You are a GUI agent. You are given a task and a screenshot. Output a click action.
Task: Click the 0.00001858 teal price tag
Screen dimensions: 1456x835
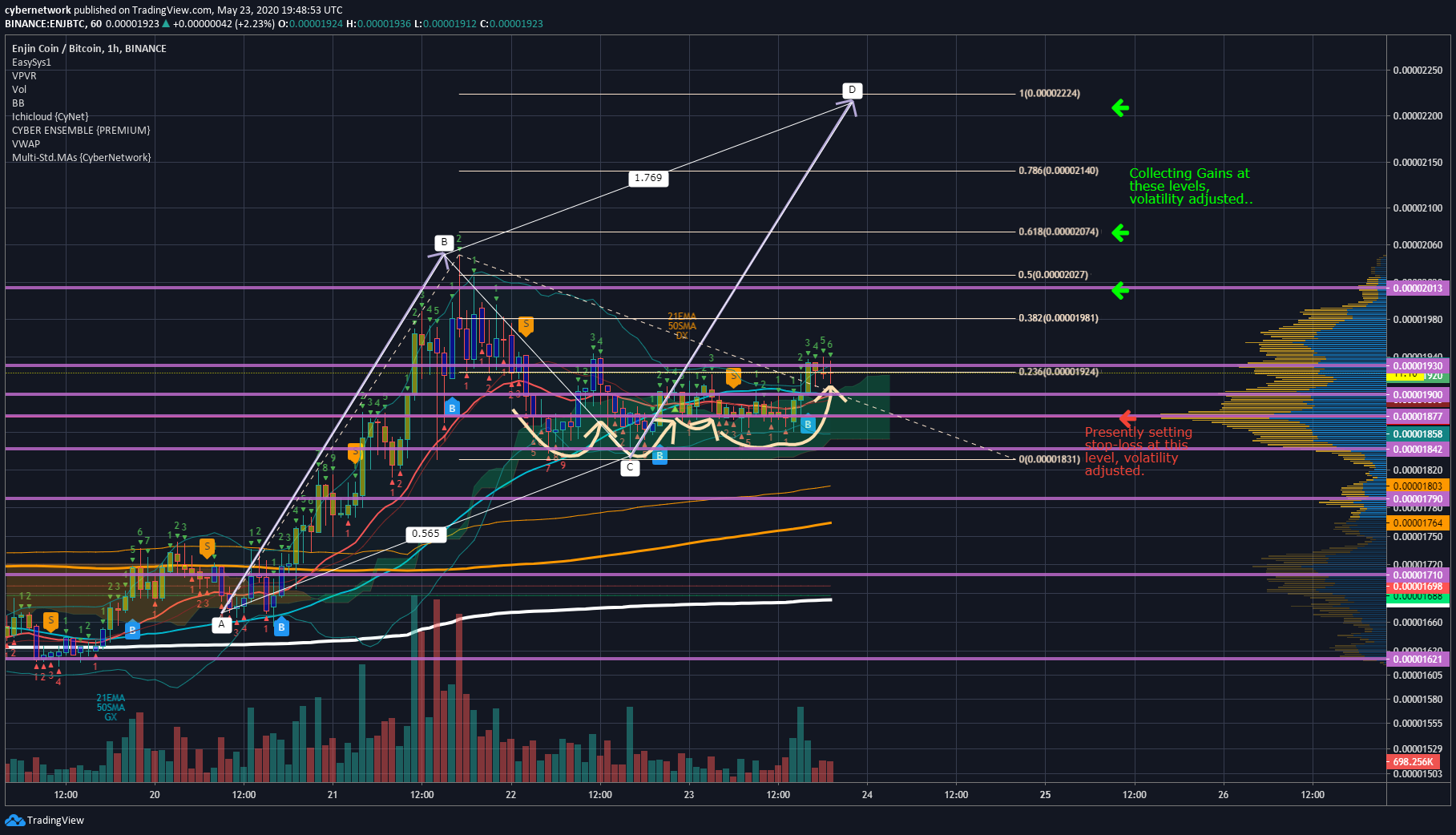[1418, 434]
